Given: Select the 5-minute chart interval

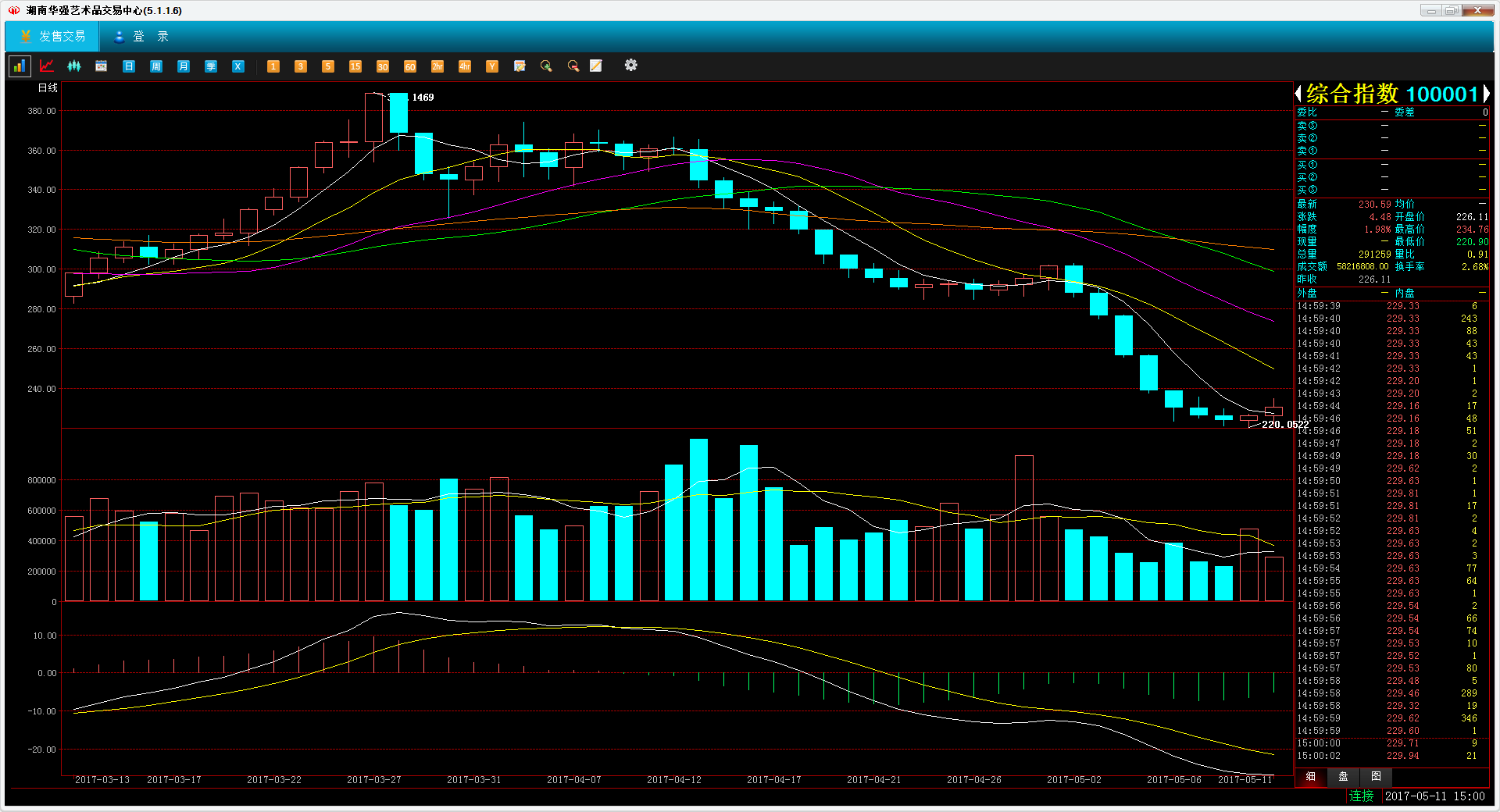Looking at the screenshot, I should 328,66.
